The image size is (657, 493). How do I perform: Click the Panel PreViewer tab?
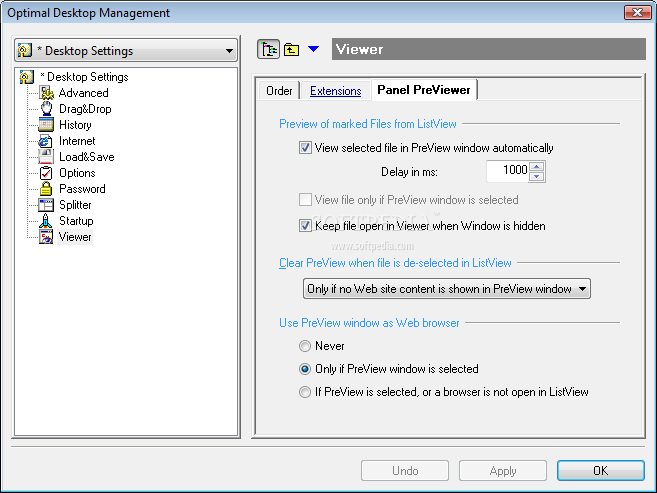click(424, 90)
